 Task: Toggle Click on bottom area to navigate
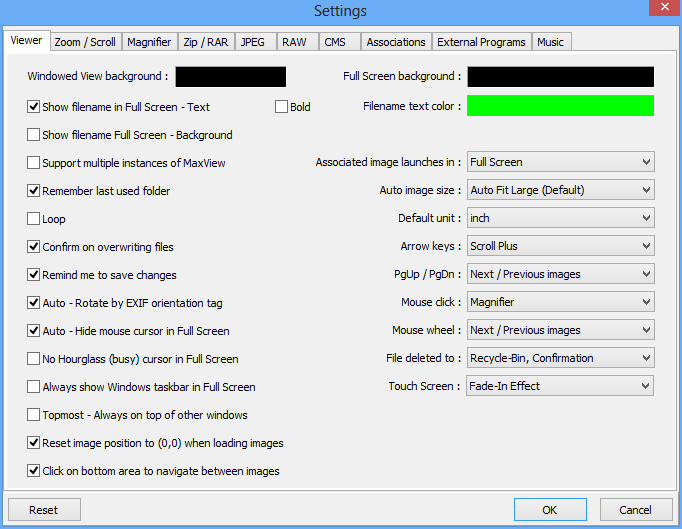coord(33,471)
